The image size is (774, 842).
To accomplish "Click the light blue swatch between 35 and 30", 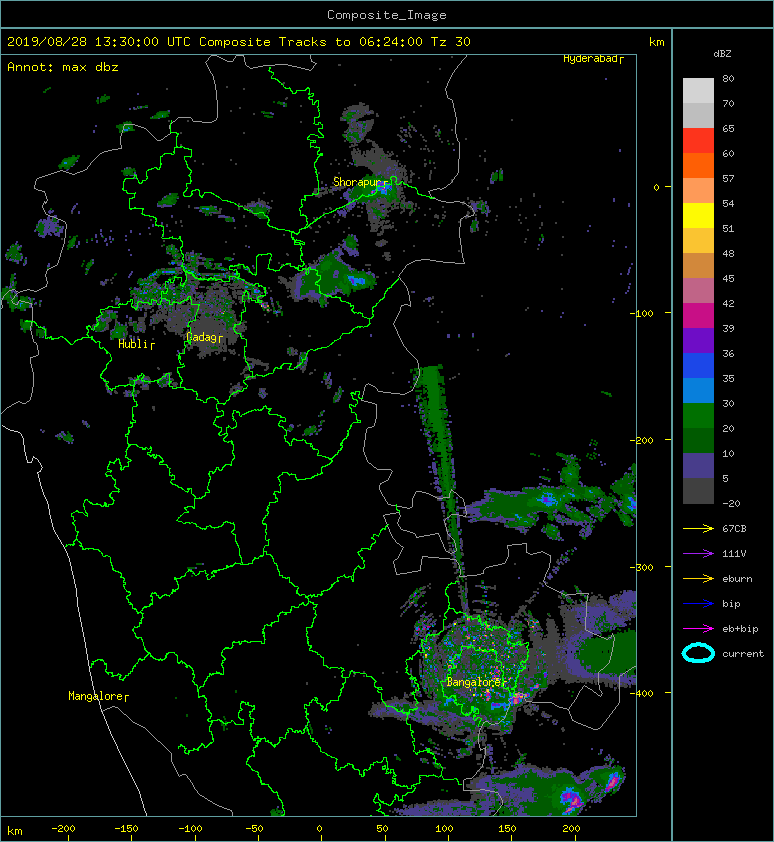I will [698, 391].
